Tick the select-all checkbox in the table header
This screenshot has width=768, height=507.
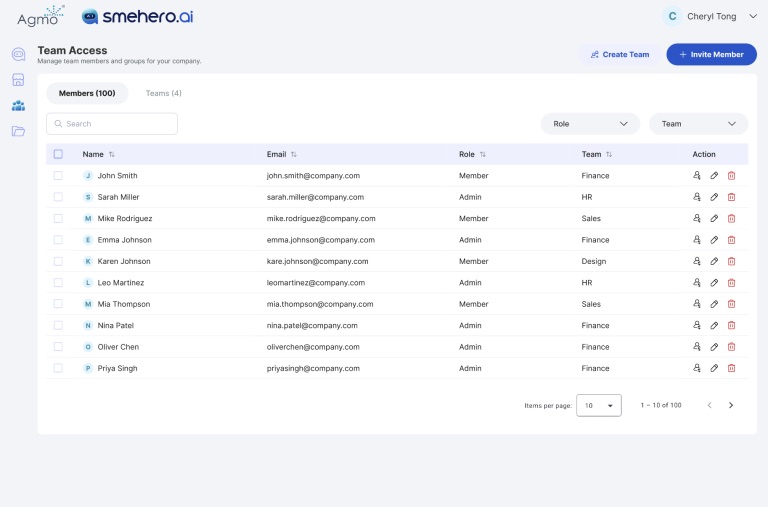(58, 154)
